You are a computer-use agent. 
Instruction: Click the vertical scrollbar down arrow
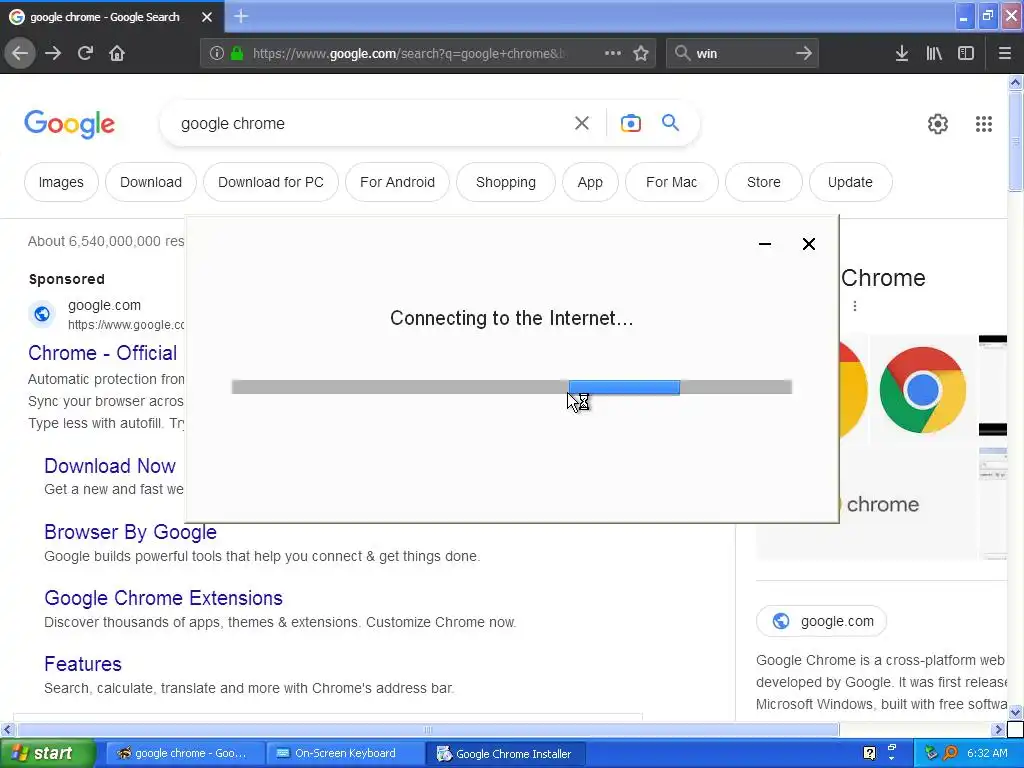click(x=1015, y=711)
